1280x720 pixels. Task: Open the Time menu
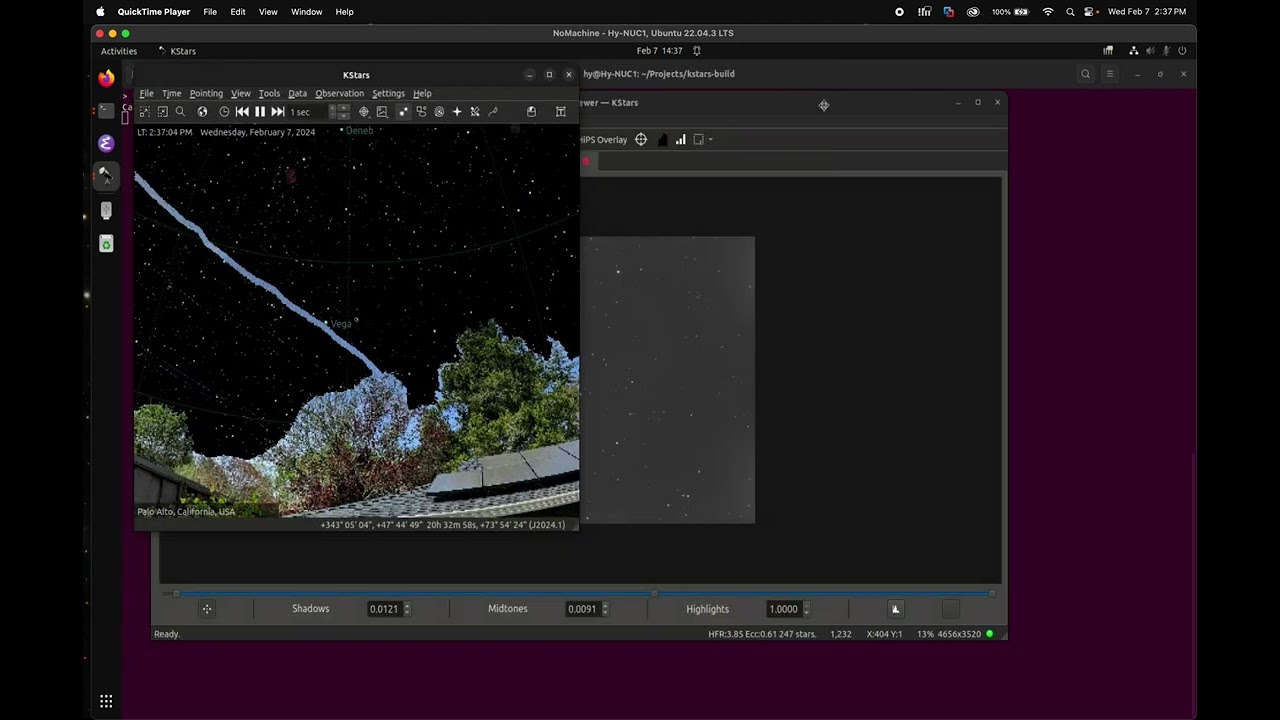click(172, 93)
